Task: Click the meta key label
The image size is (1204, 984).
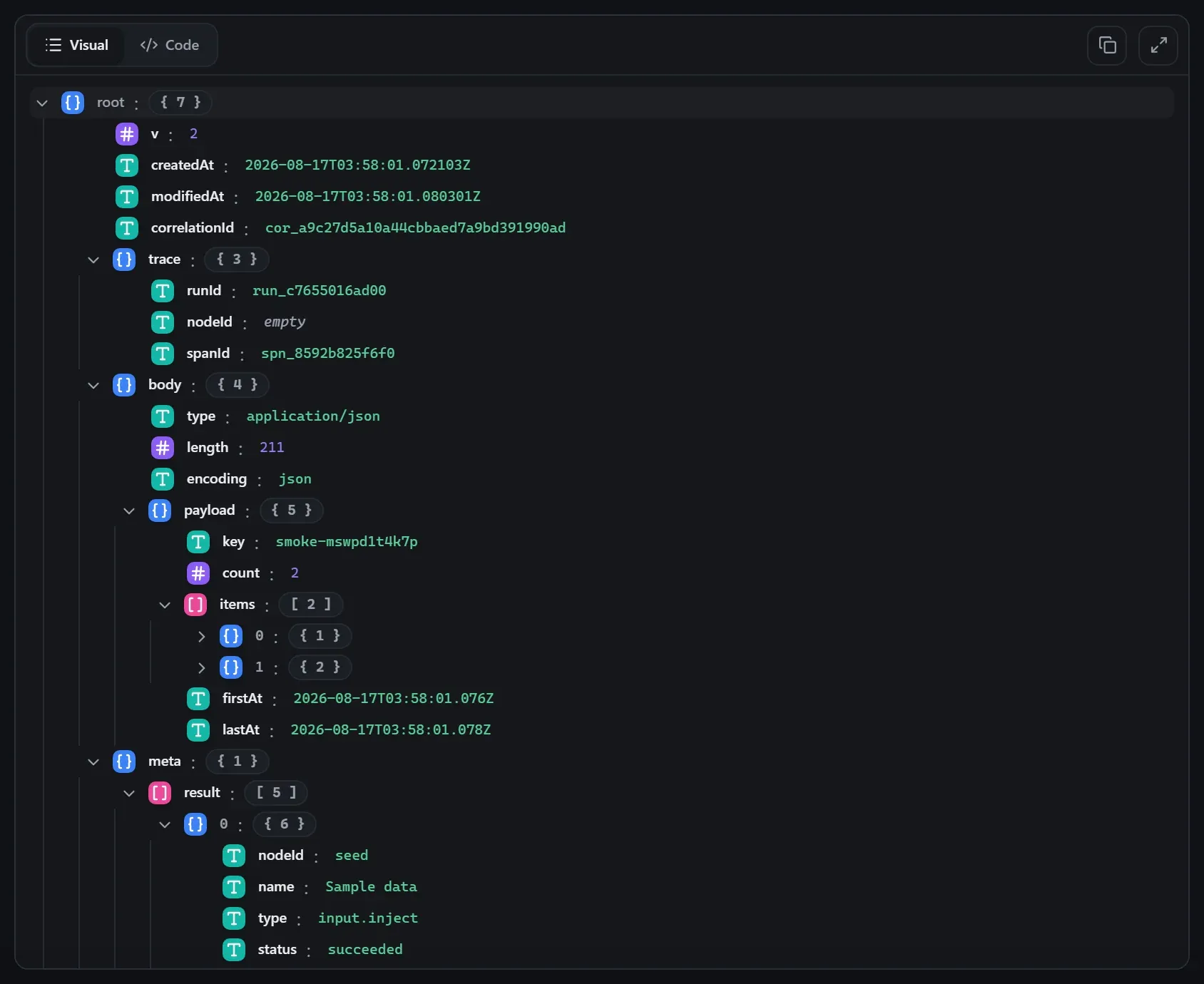Action: point(164,762)
